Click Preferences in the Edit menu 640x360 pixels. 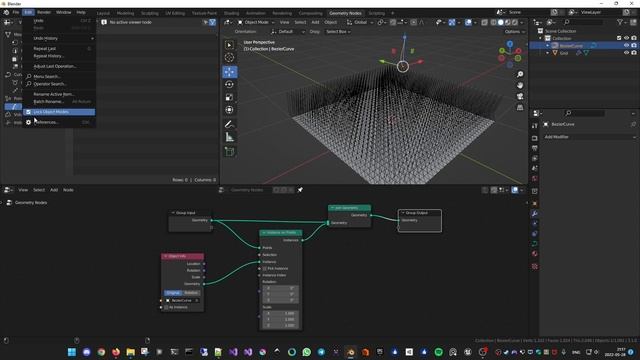pos(60,122)
